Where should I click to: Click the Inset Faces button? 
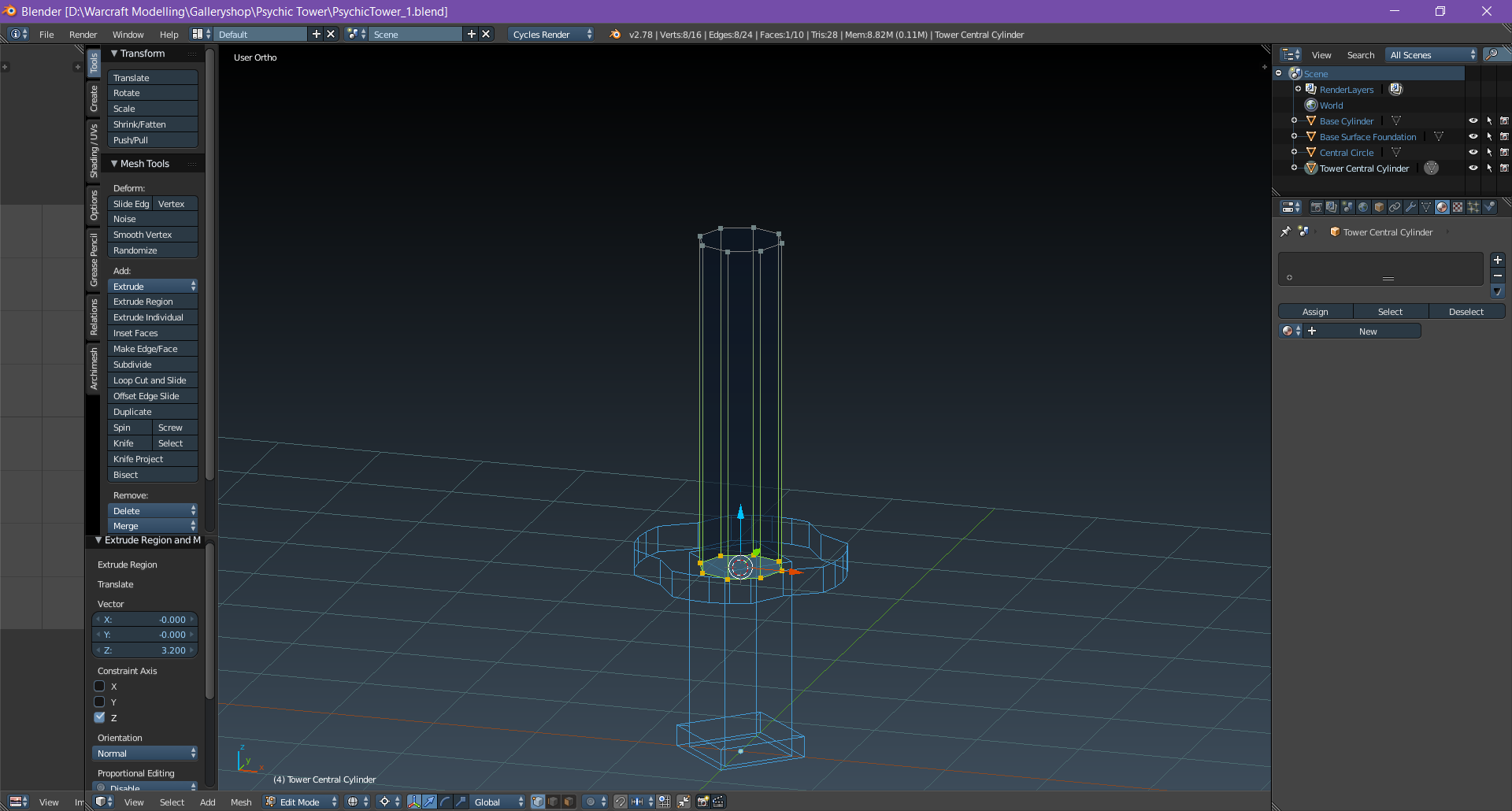click(x=153, y=332)
